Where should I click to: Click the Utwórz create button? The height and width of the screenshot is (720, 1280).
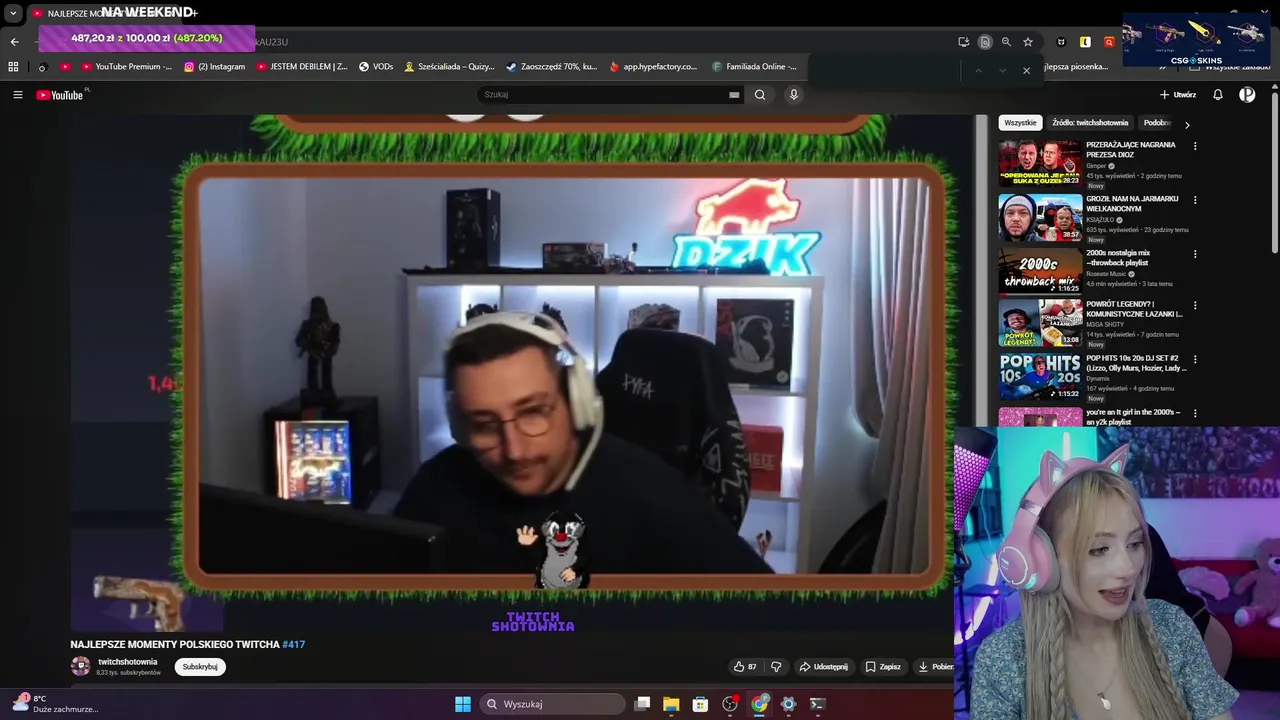click(1178, 95)
